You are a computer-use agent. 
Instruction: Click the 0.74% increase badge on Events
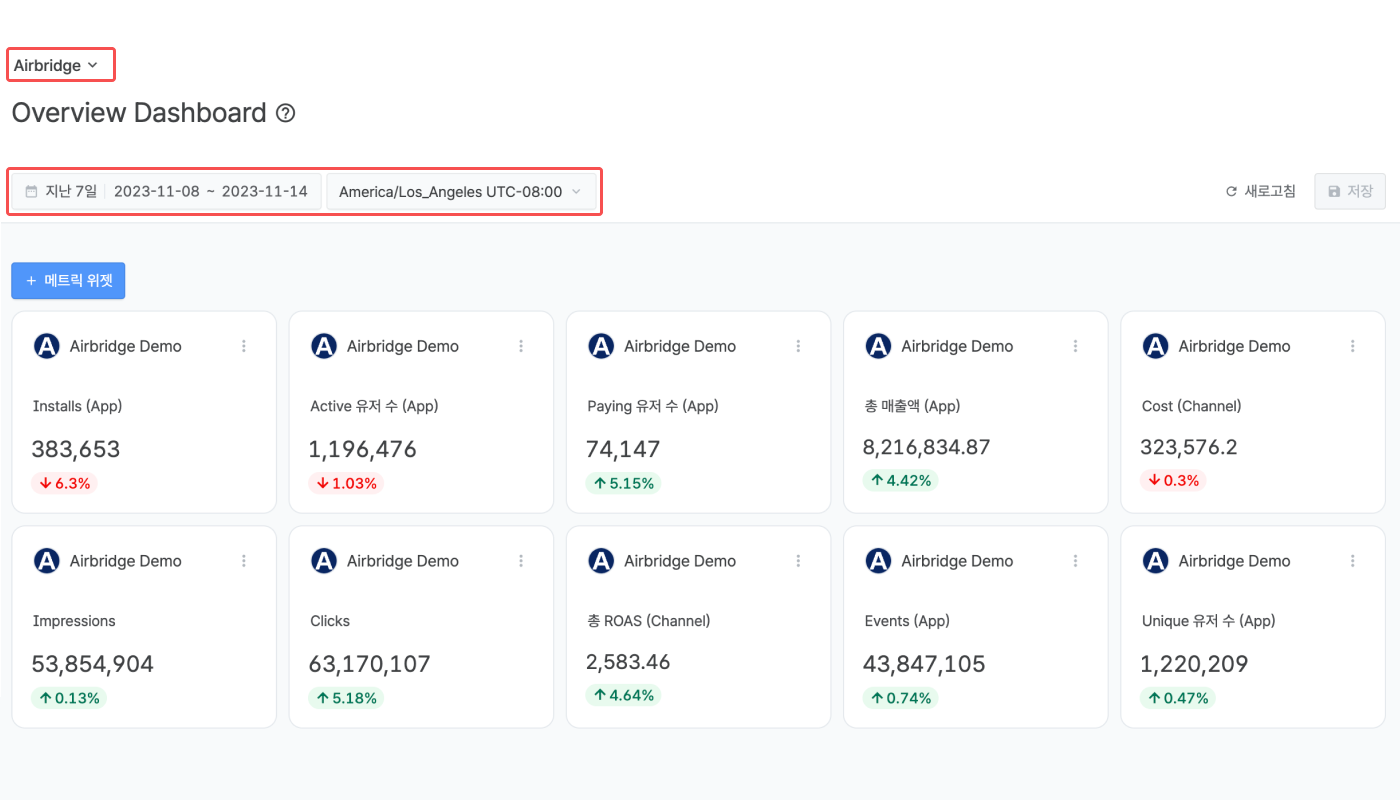901,698
